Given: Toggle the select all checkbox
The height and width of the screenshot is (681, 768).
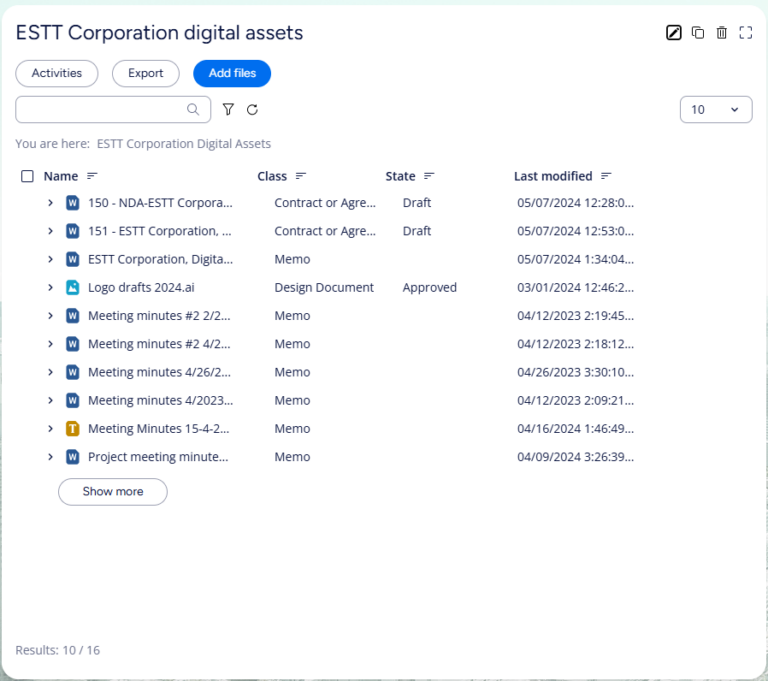Looking at the screenshot, I should [27, 176].
